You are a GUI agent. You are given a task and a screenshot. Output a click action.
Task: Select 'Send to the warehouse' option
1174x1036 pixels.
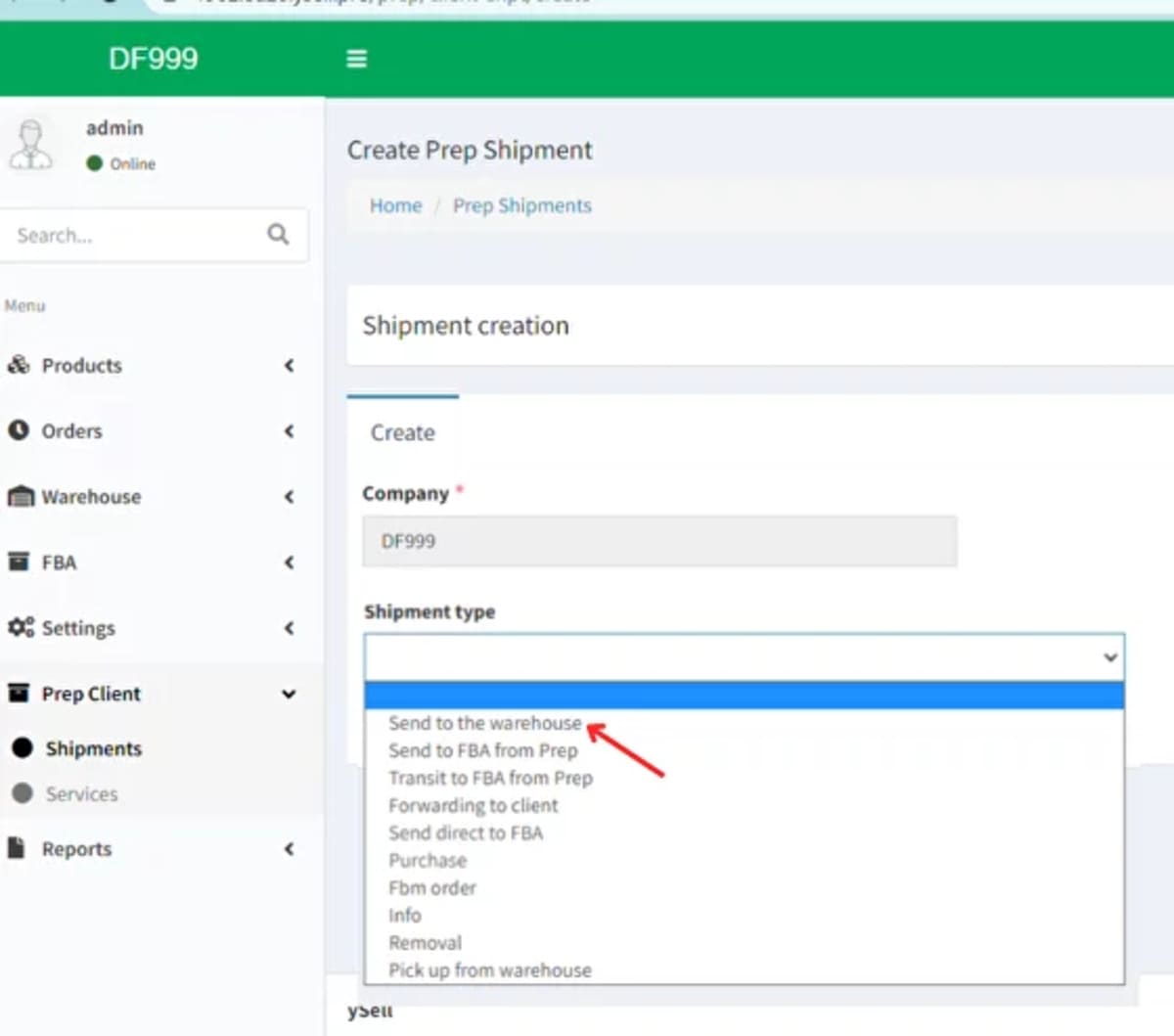(x=484, y=723)
